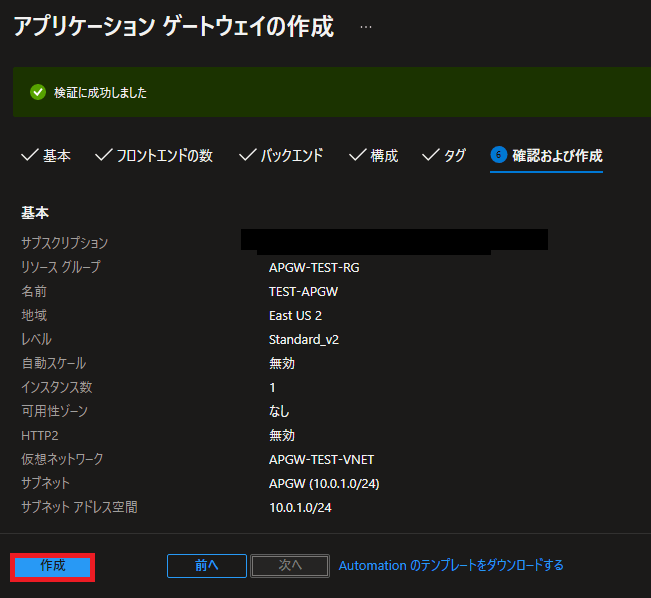Click the Standard_v2 tier value

(304, 339)
